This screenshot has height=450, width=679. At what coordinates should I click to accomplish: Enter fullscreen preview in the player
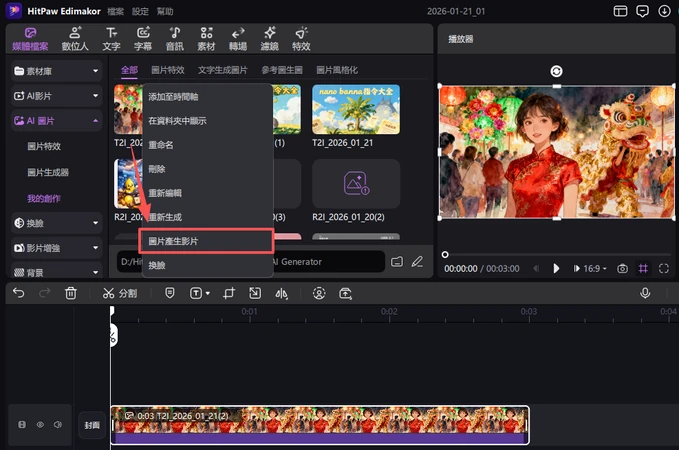[664, 269]
